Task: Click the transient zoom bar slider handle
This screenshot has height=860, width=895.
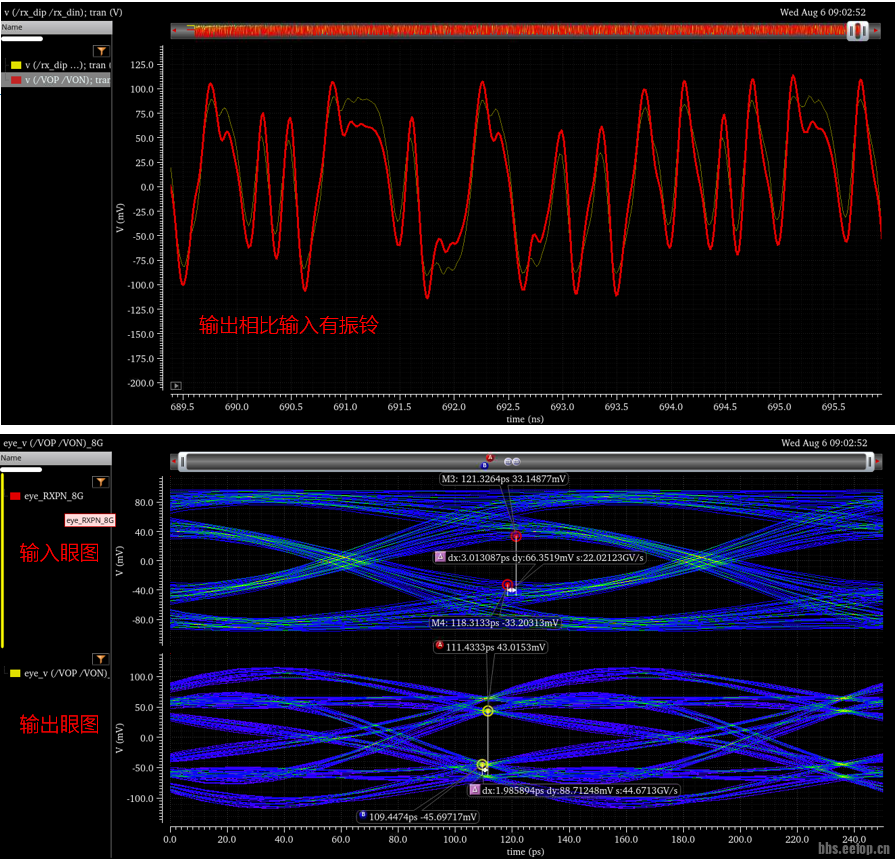Action: [857, 31]
